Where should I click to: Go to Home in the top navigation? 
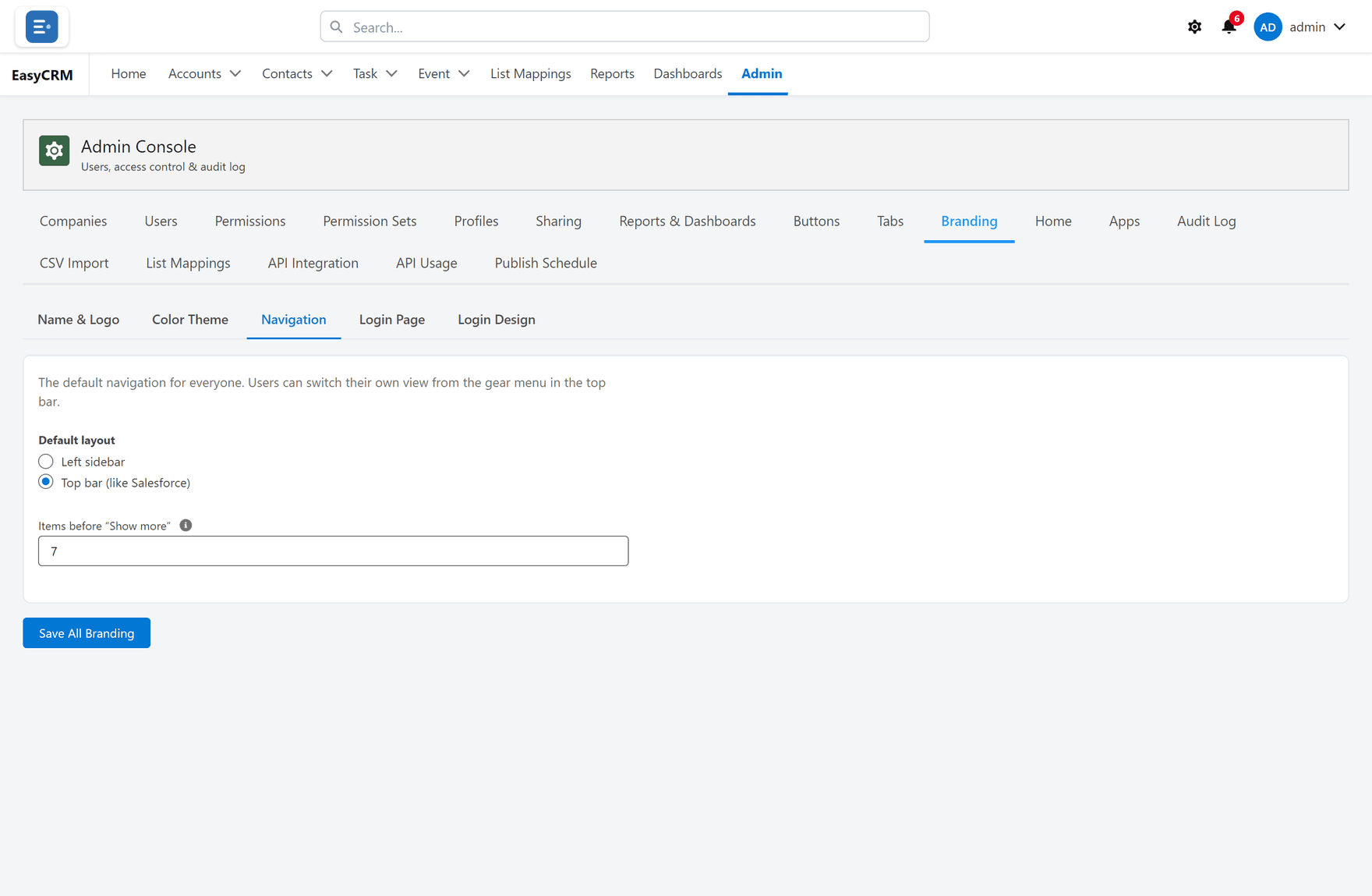click(x=129, y=73)
